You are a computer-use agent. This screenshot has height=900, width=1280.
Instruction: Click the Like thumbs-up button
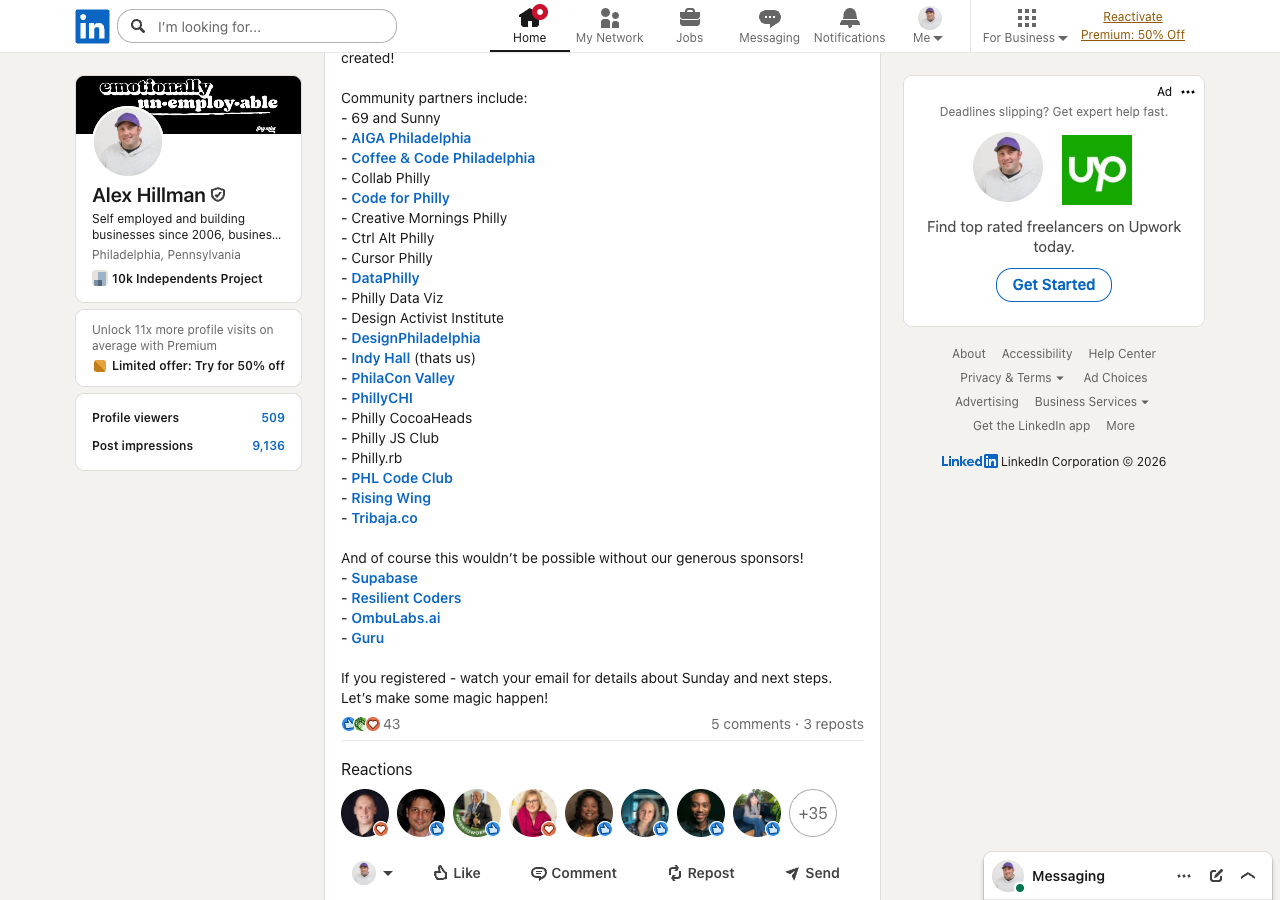[456, 873]
